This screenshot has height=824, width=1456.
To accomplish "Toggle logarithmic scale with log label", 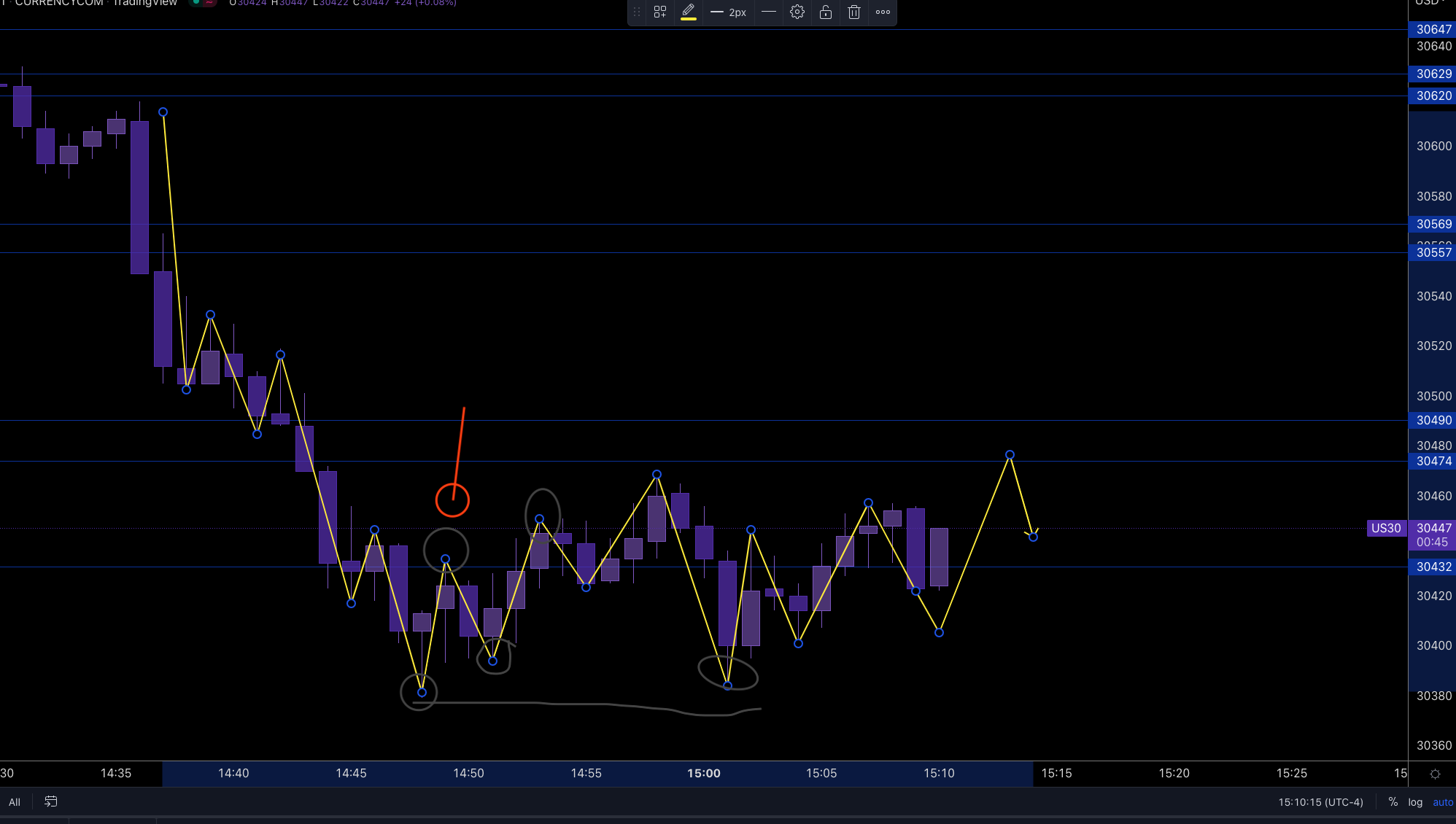I will pyautogui.click(x=1415, y=801).
